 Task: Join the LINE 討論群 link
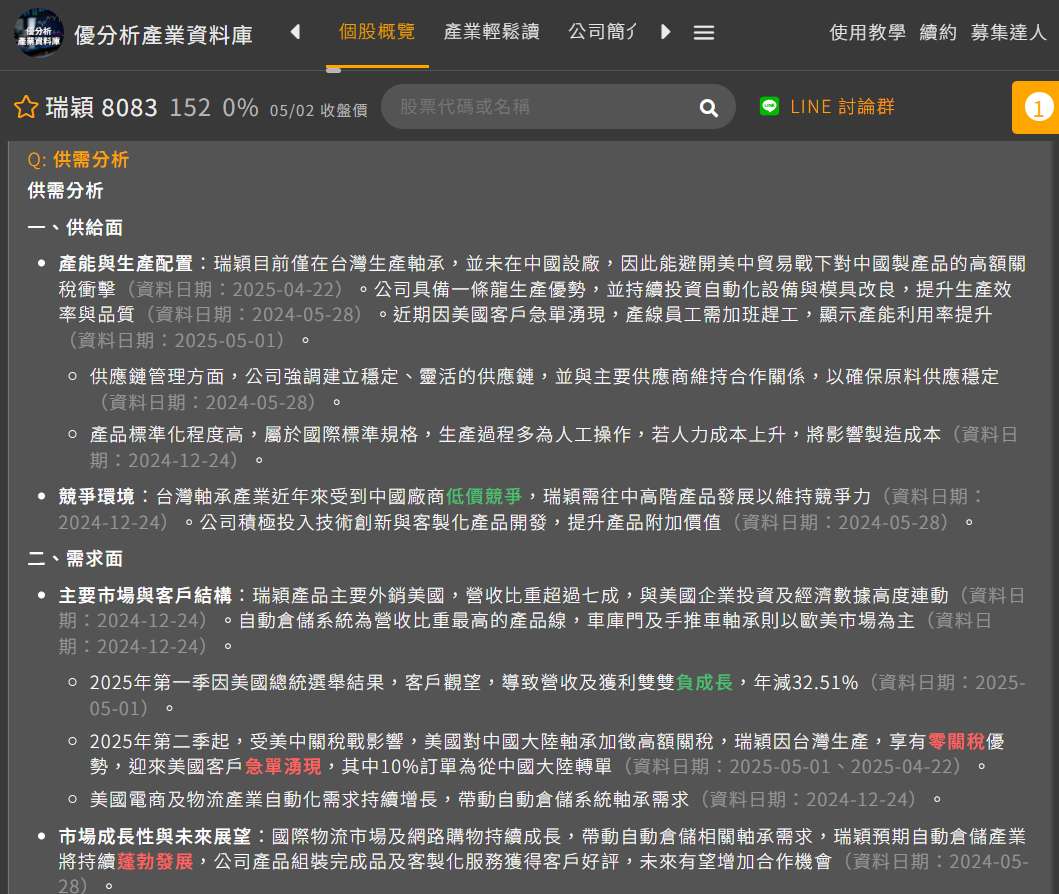tap(842, 107)
